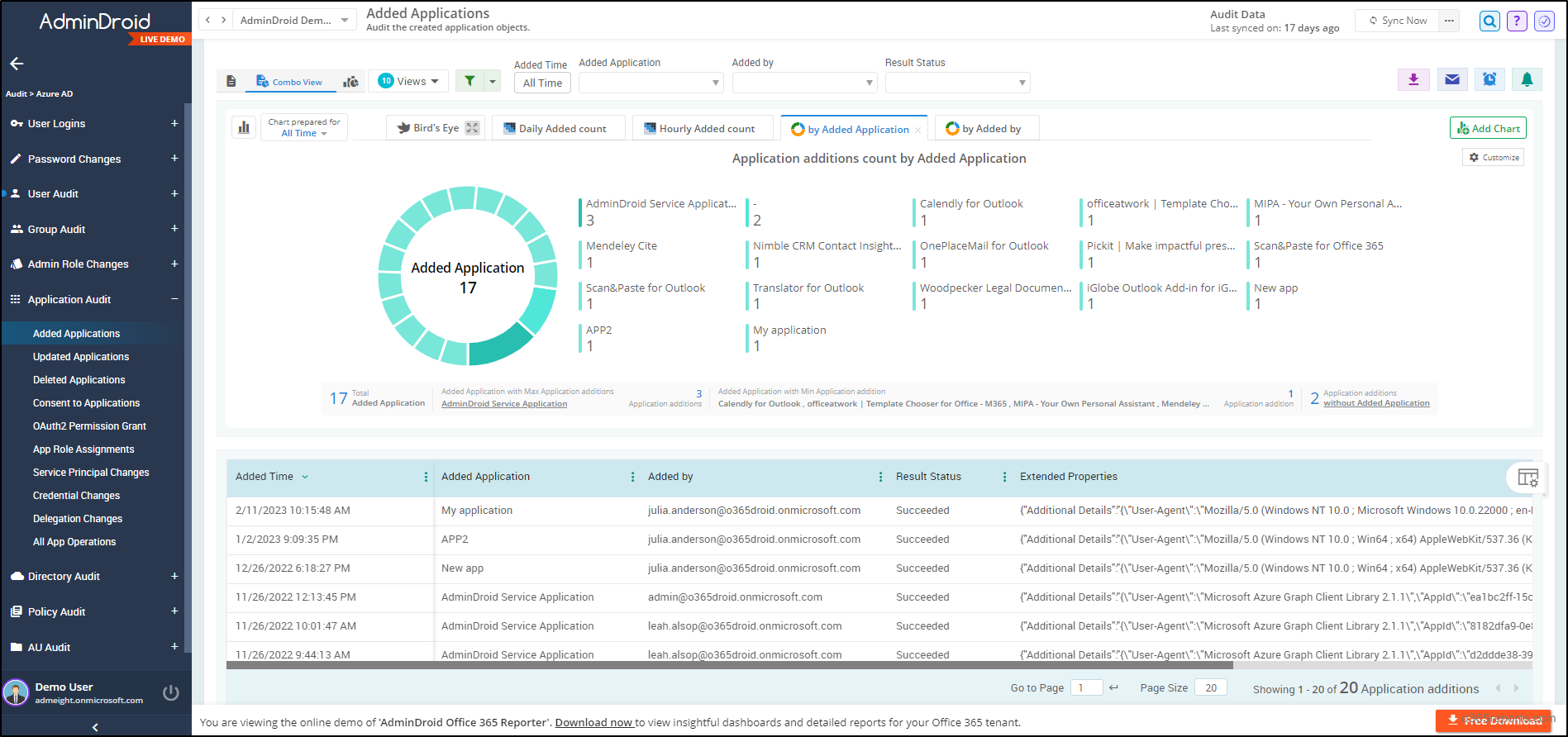Expand the Group Audit menu
Viewport: 1568px width, 737px height.
point(174,228)
